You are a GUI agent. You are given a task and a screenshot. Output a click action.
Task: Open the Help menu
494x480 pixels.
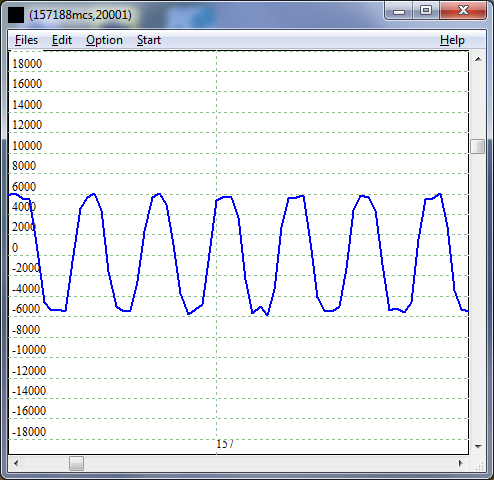[452, 40]
